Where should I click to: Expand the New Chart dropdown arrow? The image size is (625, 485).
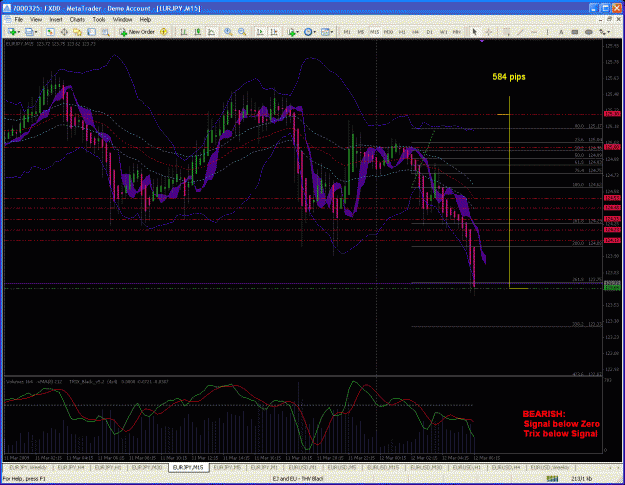click(x=18, y=32)
